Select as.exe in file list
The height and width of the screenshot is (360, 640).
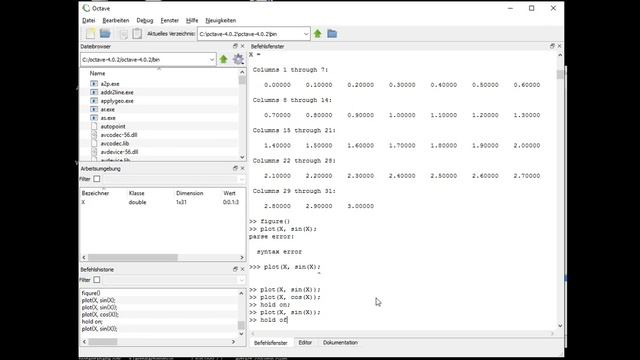(x=108, y=118)
